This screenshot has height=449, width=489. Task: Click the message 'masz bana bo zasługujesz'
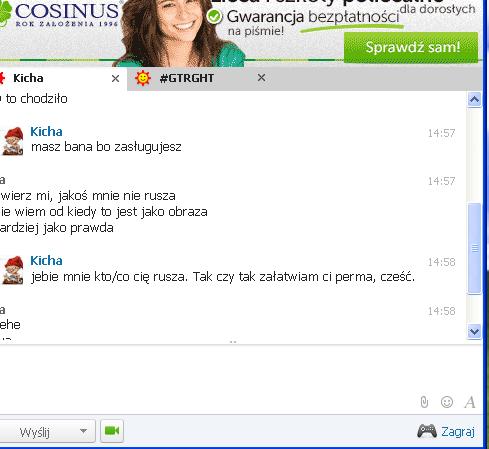tap(106, 147)
